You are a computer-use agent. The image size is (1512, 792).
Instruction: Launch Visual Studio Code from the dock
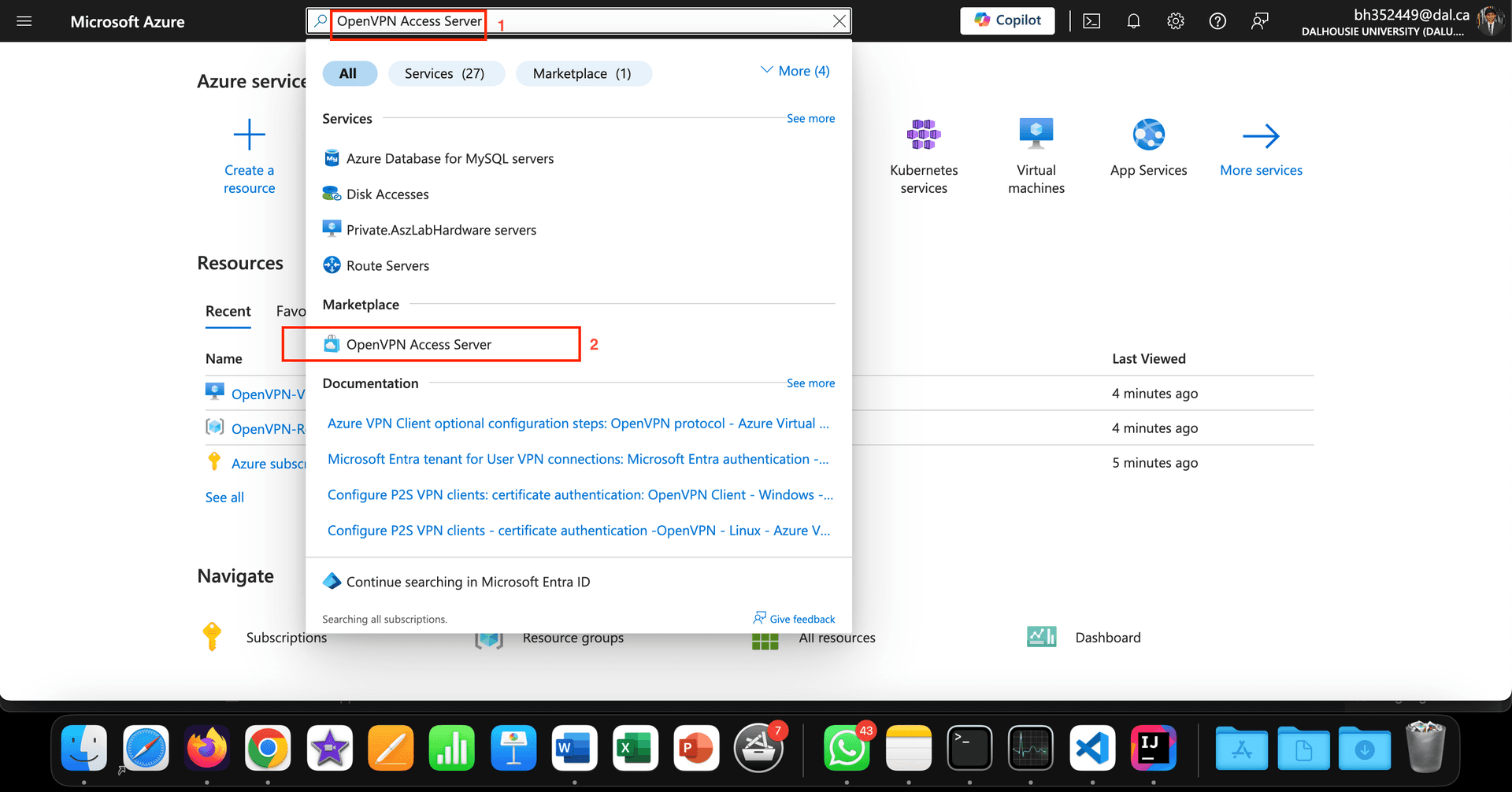pyautogui.click(x=1091, y=748)
